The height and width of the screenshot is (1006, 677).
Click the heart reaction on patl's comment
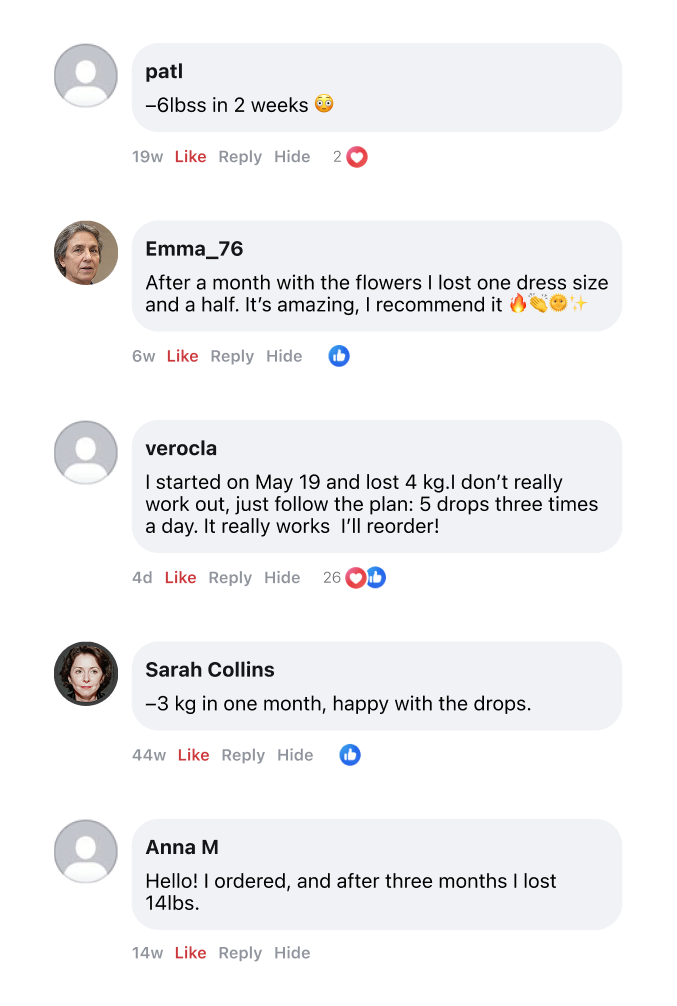357,157
